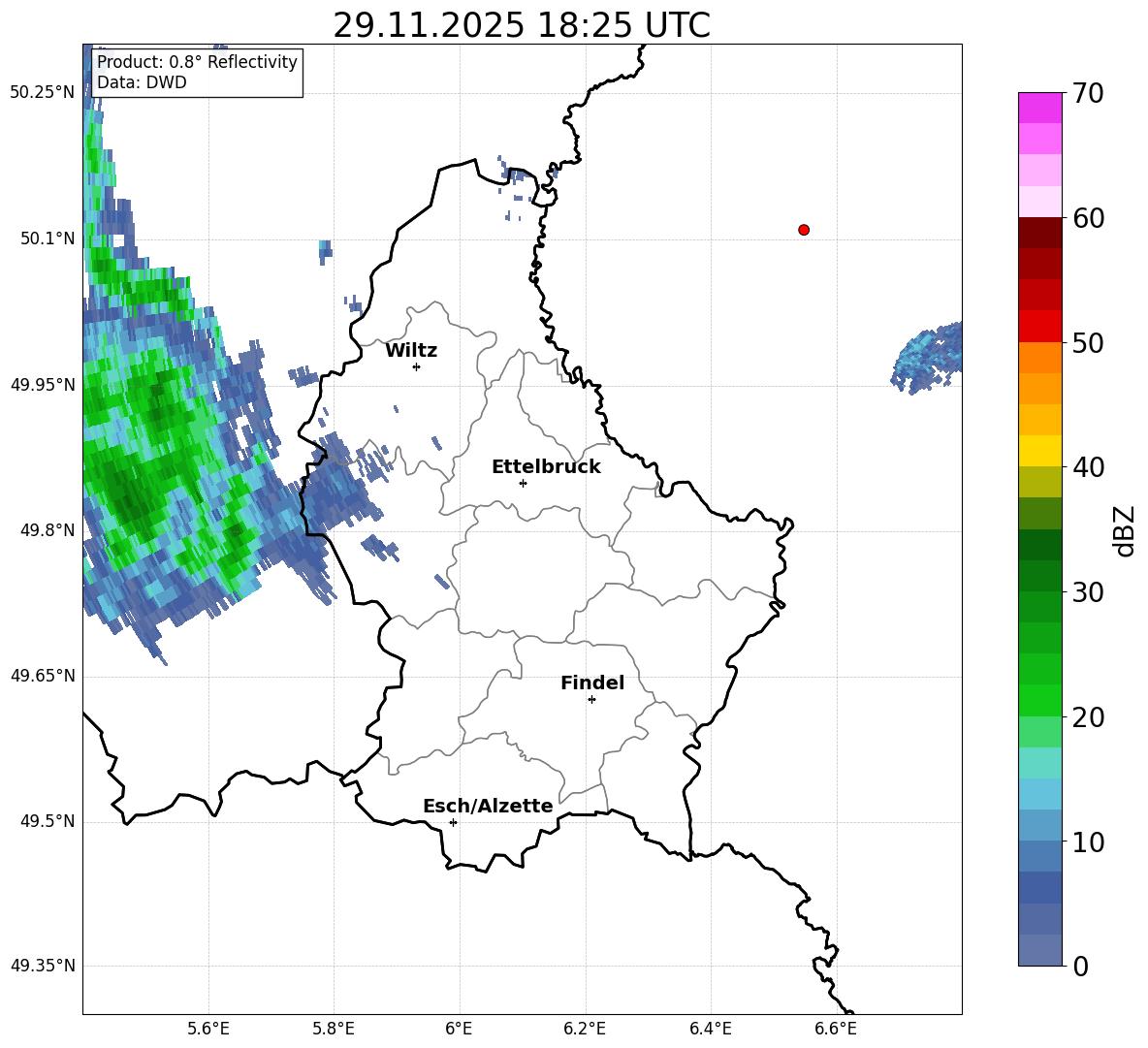Click the 5.6°E longitude label
This screenshot has height=1048, width=1148.
(208, 1029)
